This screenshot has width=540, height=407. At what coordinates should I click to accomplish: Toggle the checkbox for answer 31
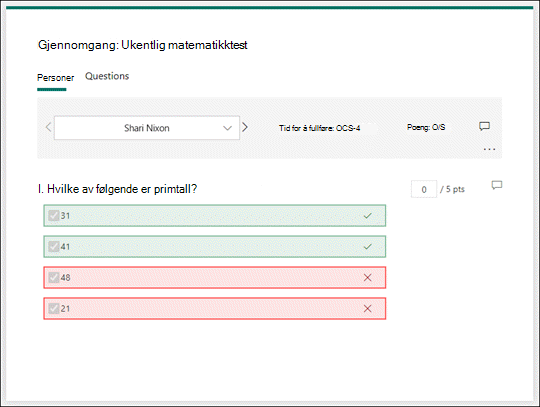click(54, 216)
